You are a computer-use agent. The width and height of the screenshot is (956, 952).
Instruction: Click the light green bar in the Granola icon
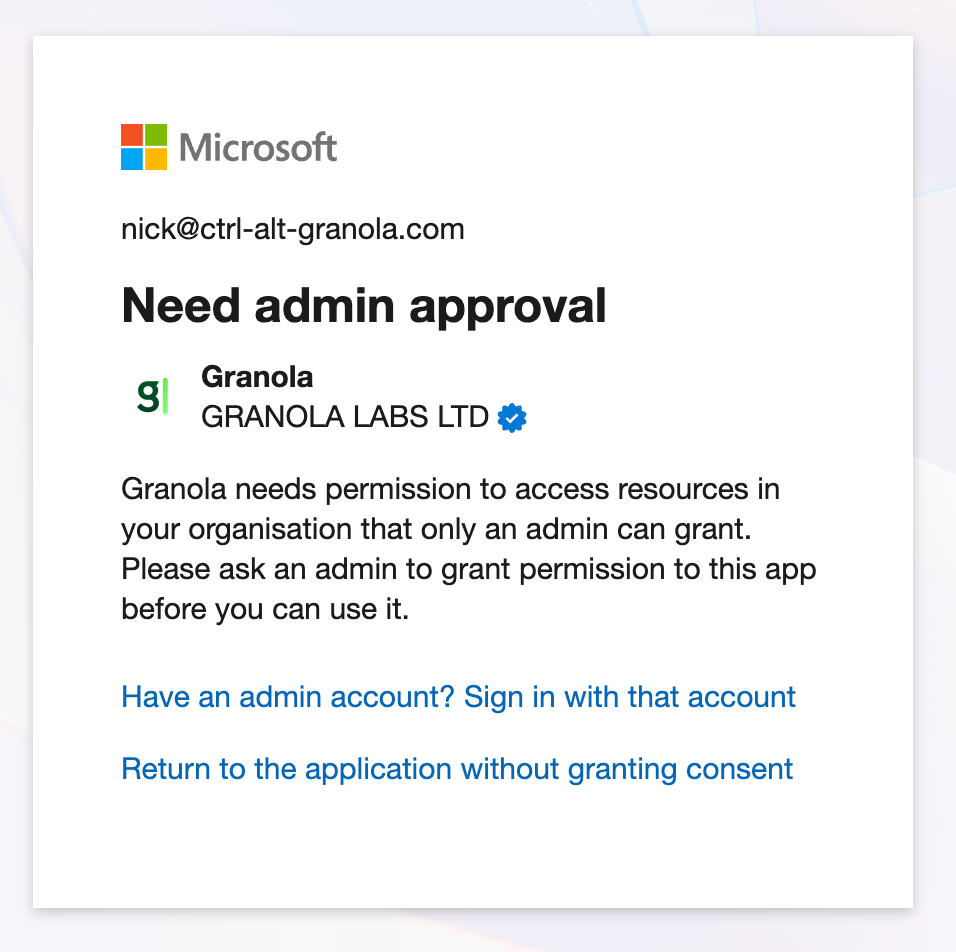click(165, 395)
